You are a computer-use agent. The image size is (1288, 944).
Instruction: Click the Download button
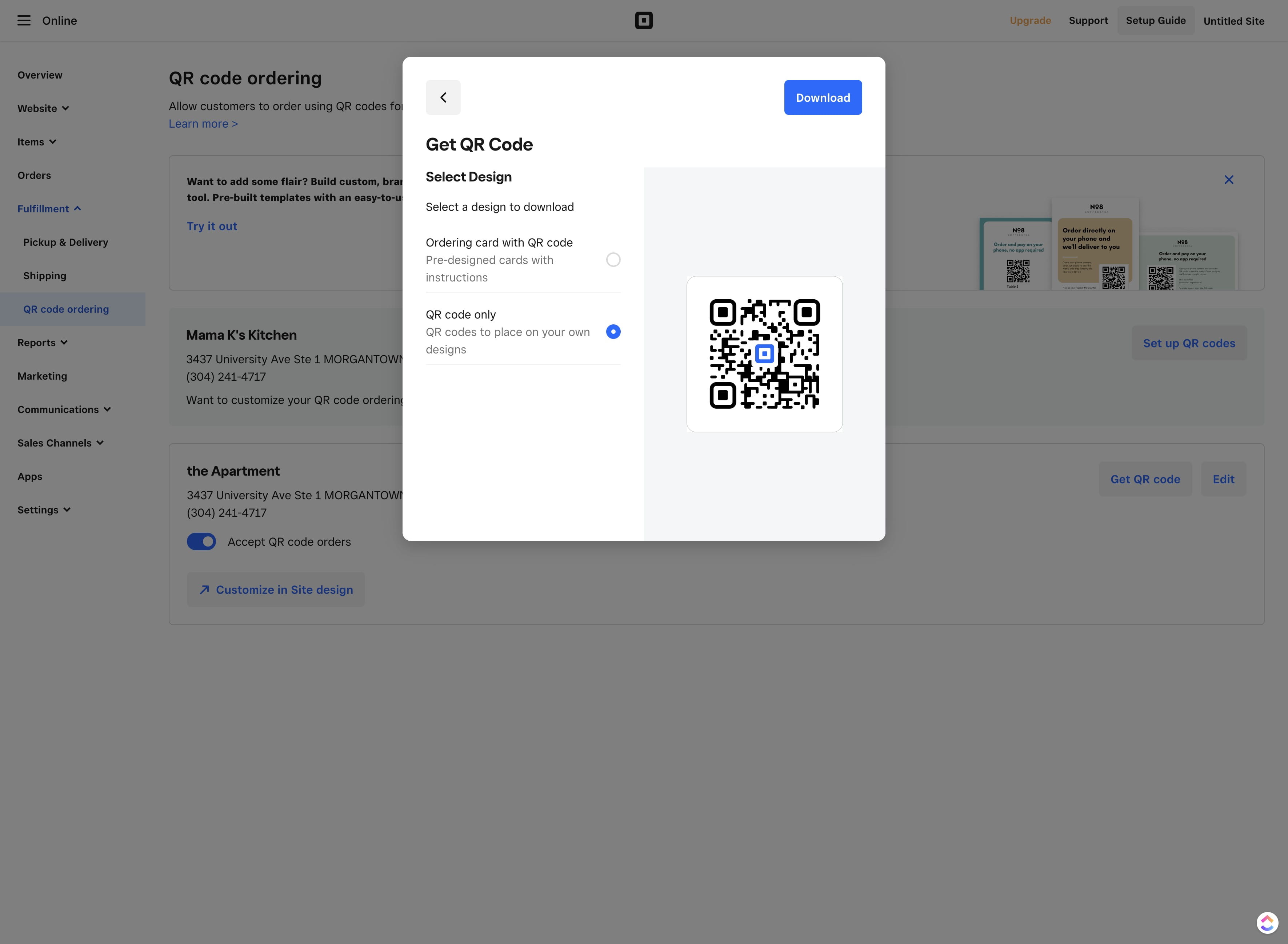(823, 97)
